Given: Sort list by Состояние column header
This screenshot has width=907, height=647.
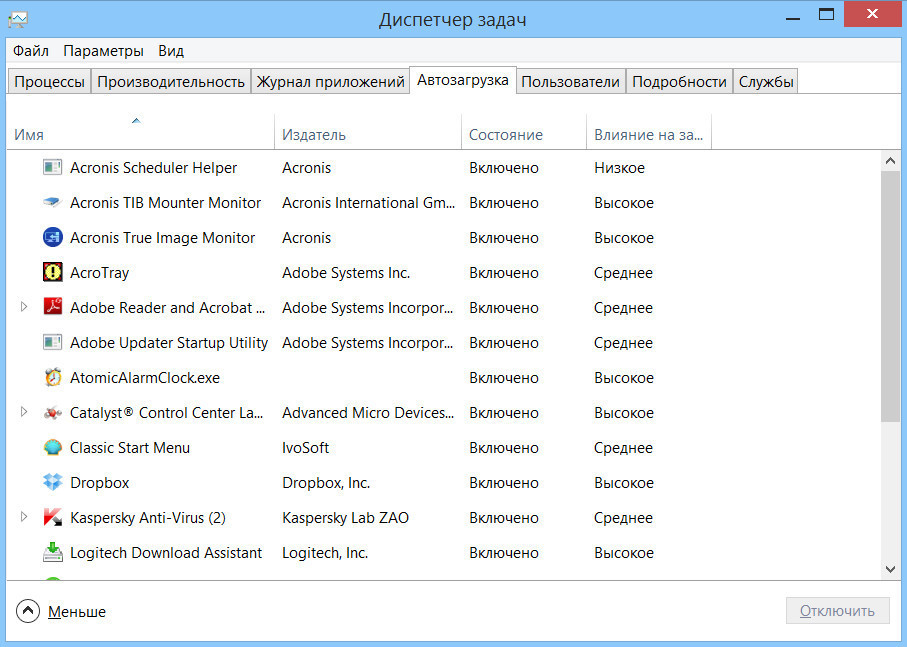Looking at the screenshot, I should (x=506, y=134).
